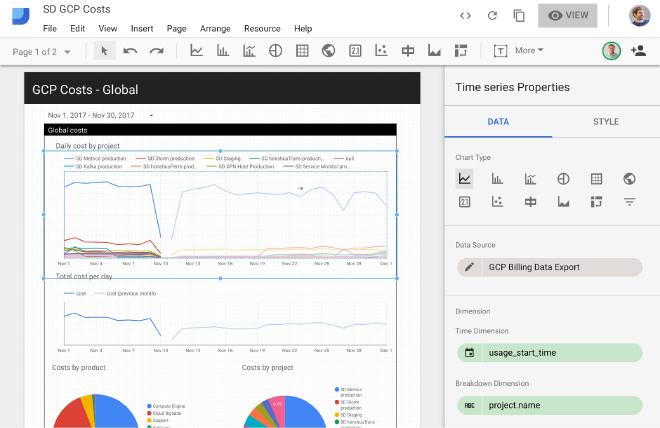Click the collaborator avatar in toolbar
The height and width of the screenshot is (428, 660).
611,51
